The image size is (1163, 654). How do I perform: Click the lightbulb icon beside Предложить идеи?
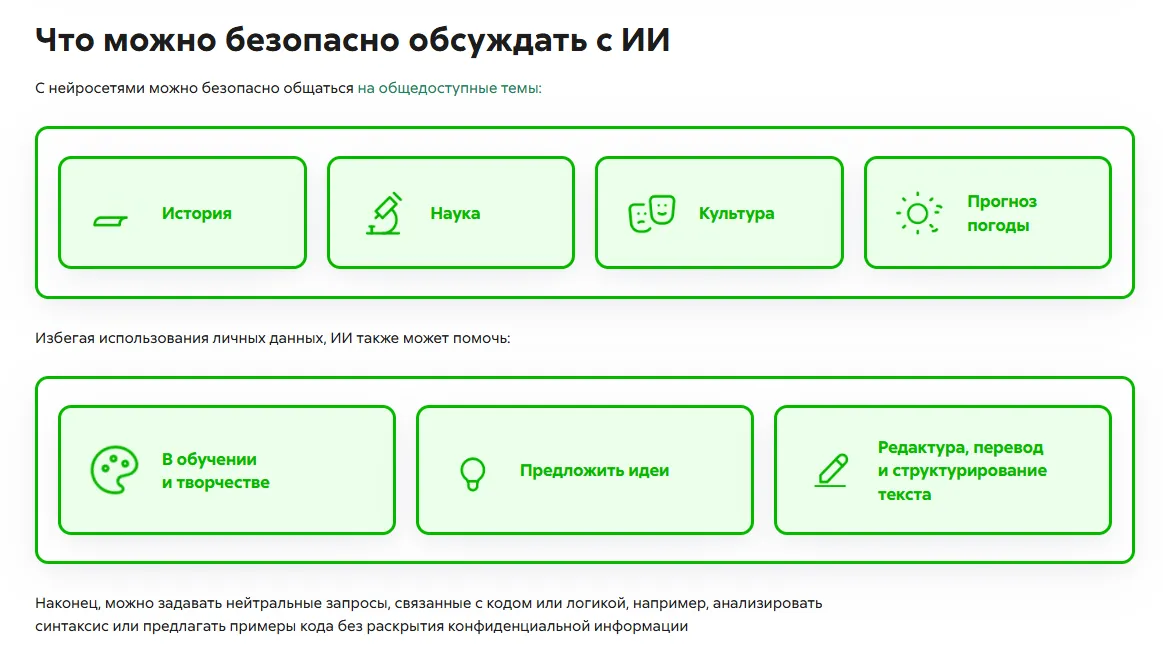[x=470, y=469]
